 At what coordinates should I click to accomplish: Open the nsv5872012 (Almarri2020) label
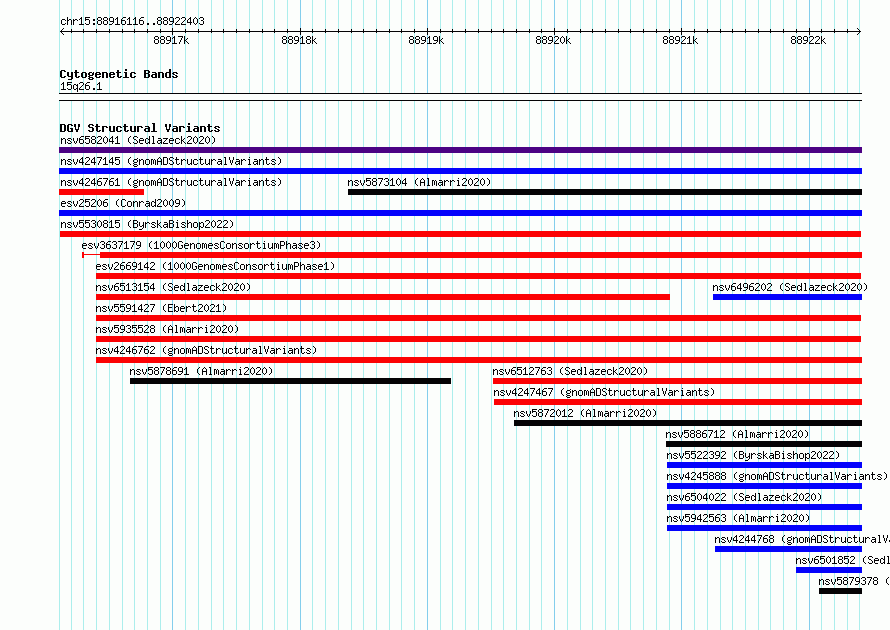click(x=585, y=413)
